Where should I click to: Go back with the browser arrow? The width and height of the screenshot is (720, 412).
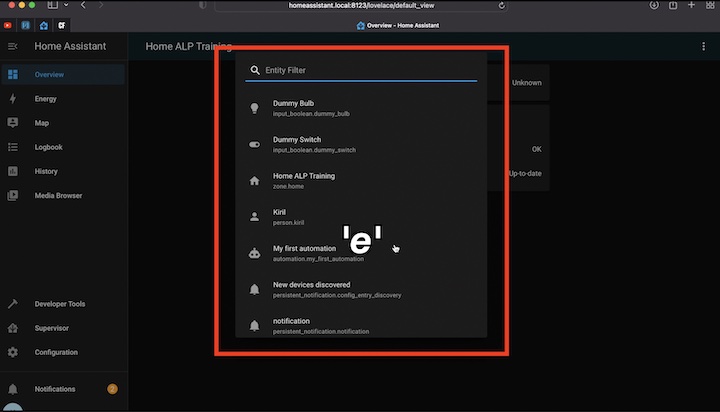pyautogui.click(x=83, y=5)
